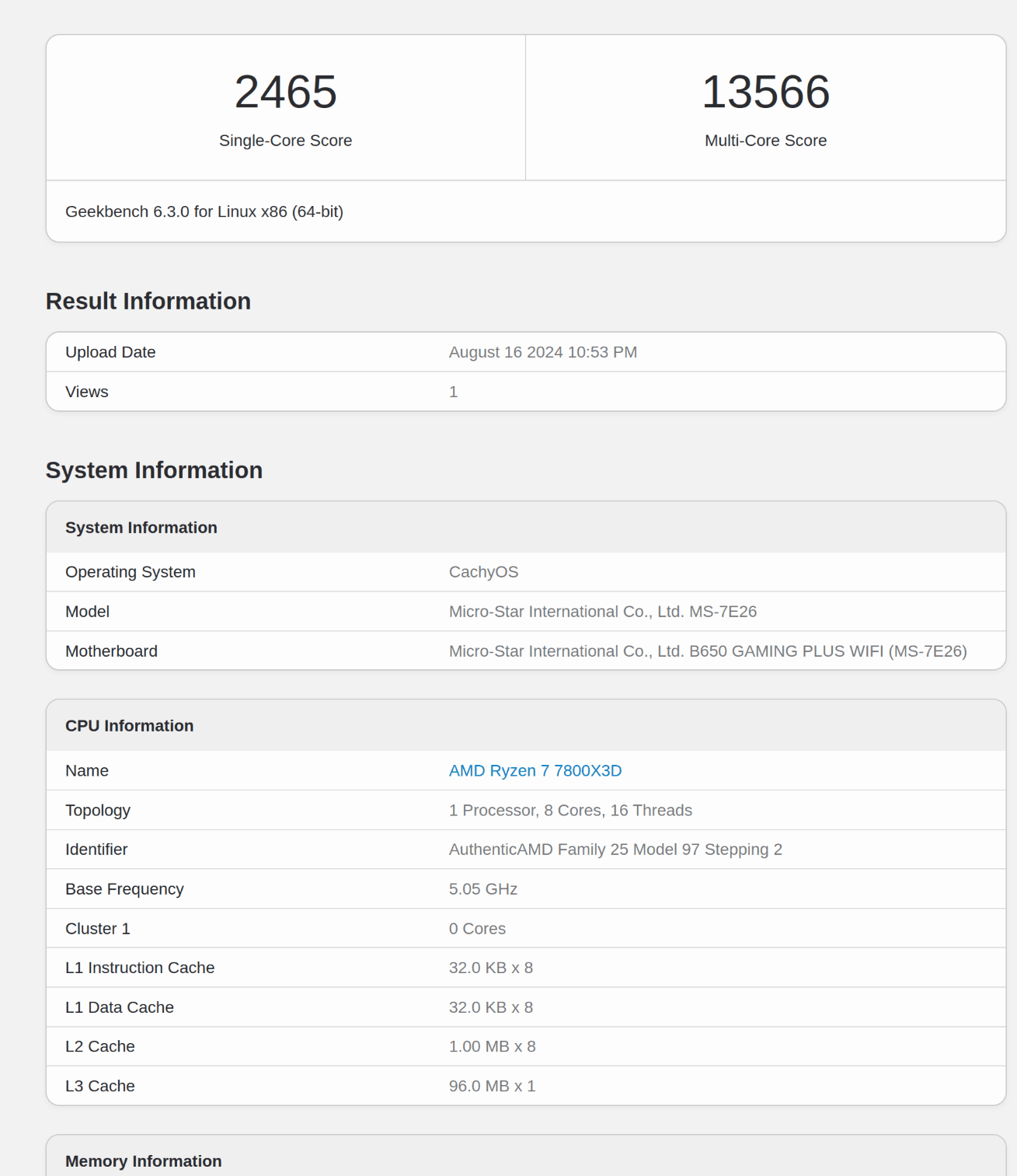Click the Result Information heading

pos(148,302)
